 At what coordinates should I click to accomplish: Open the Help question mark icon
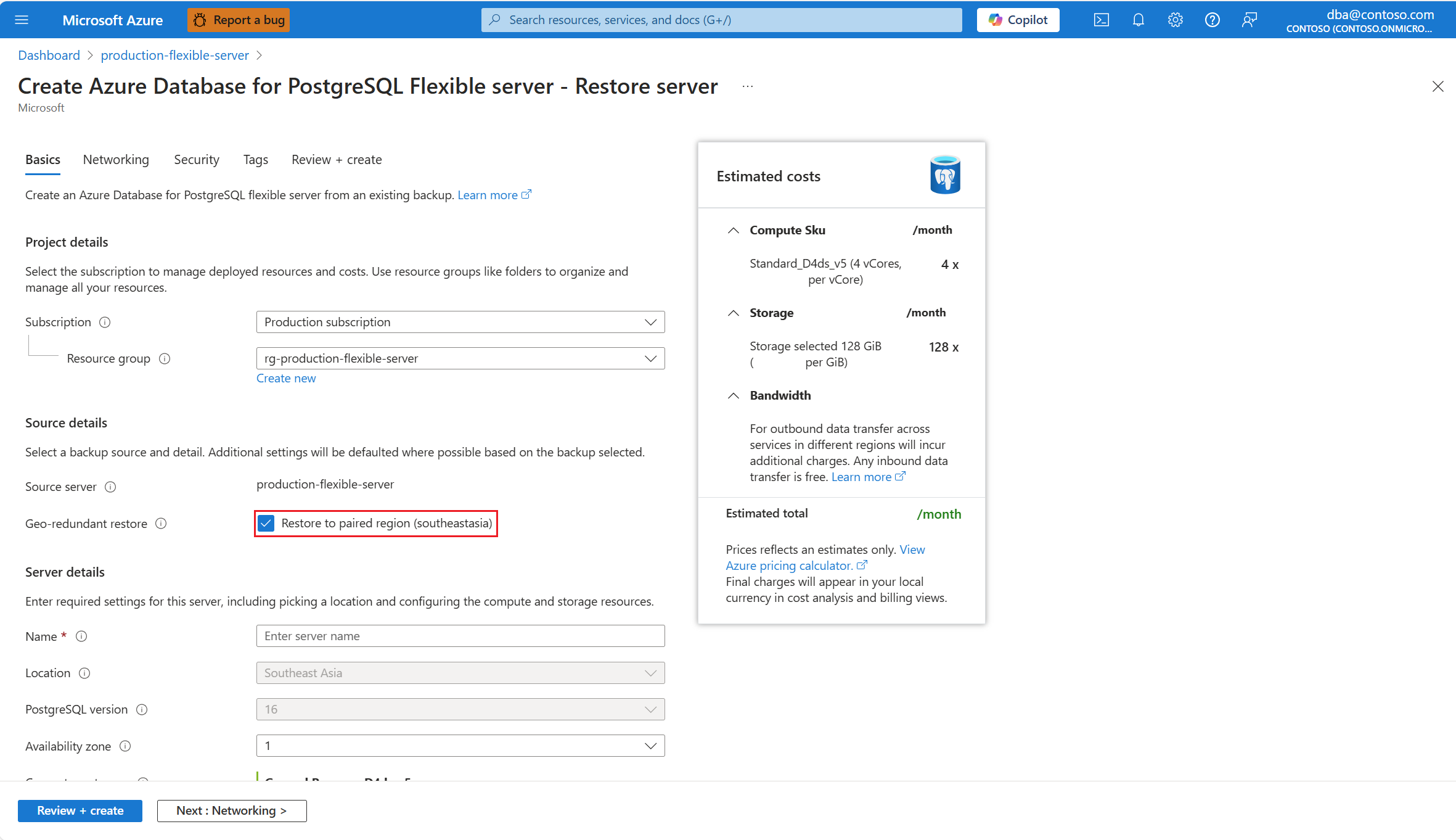click(1212, 20)
